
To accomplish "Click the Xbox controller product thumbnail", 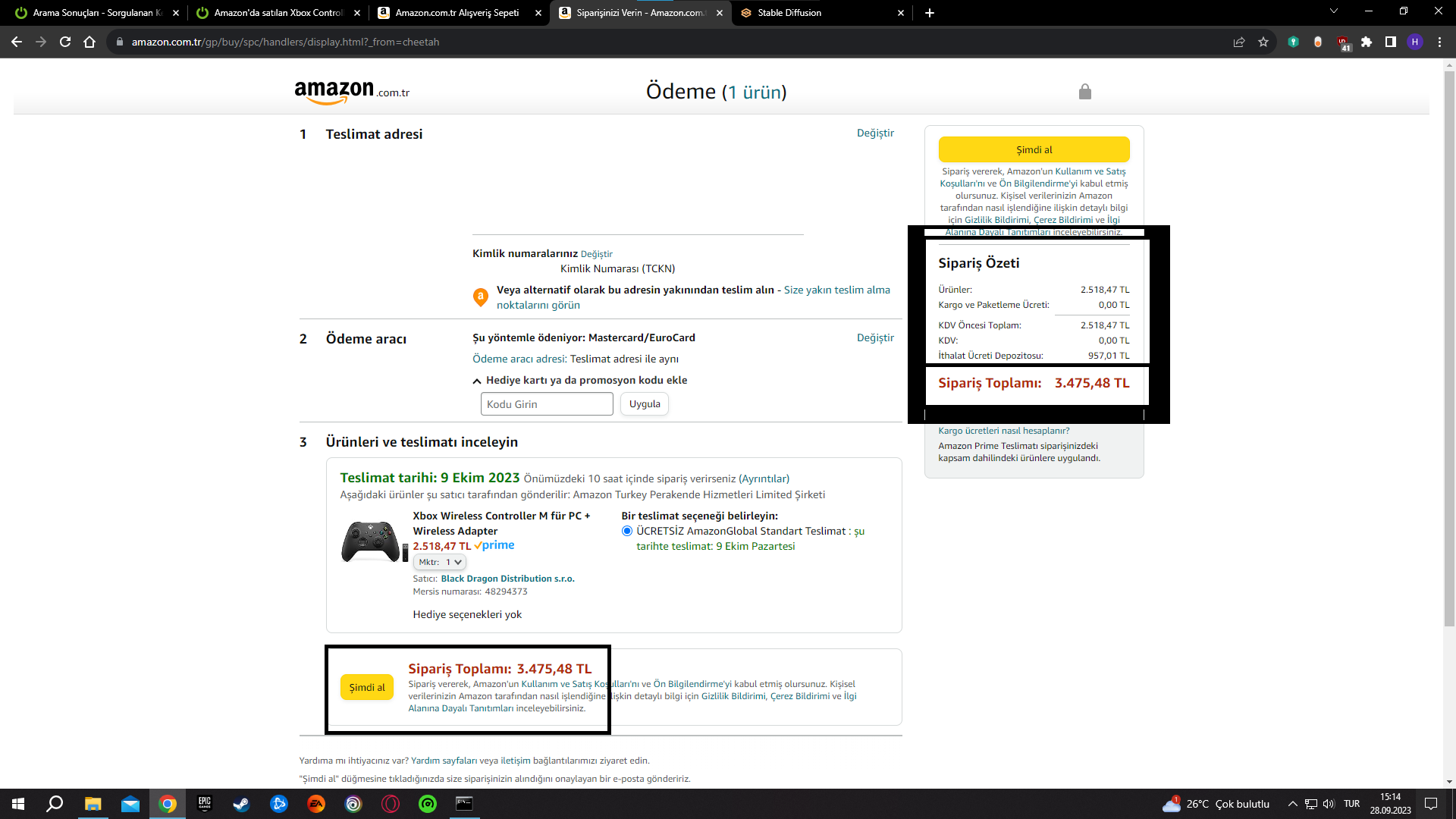I will (x=371, y=541).
